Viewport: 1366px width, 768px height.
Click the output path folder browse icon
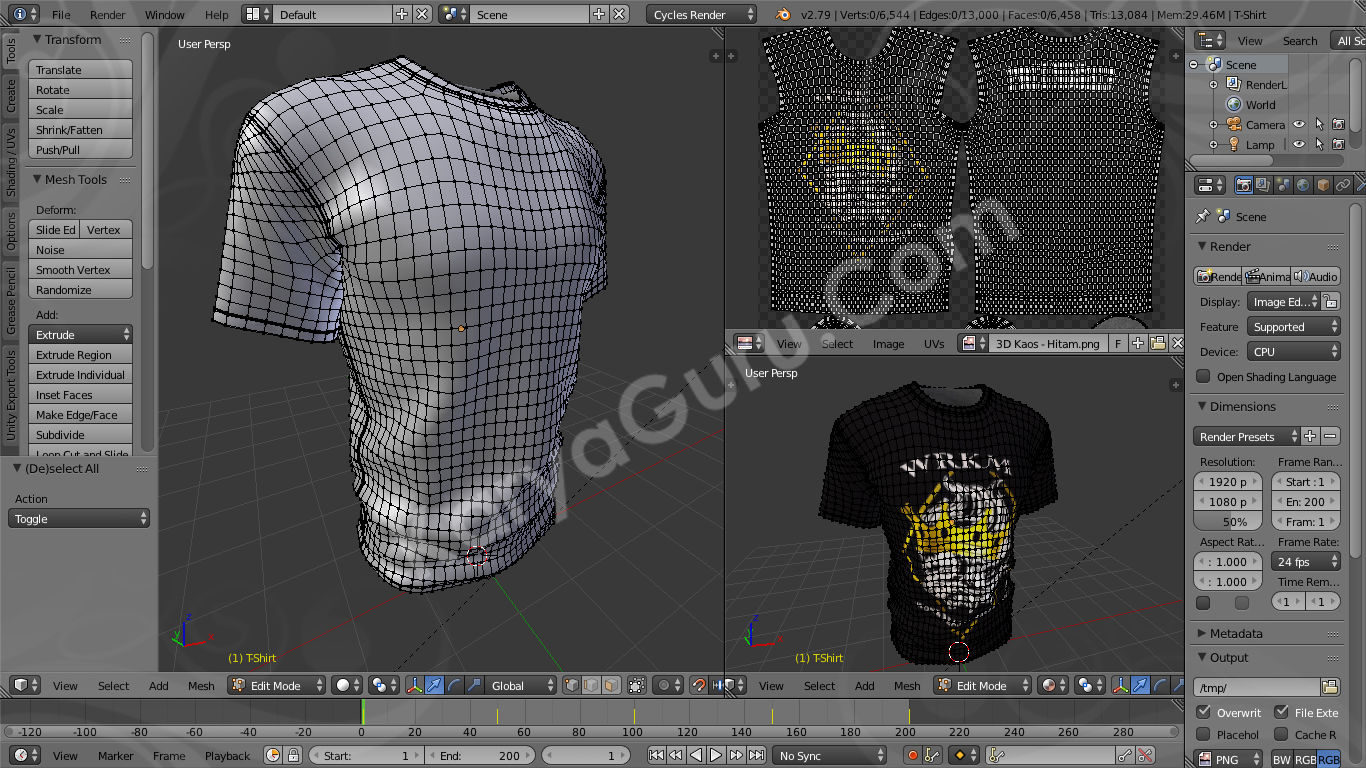(1329, 687)
